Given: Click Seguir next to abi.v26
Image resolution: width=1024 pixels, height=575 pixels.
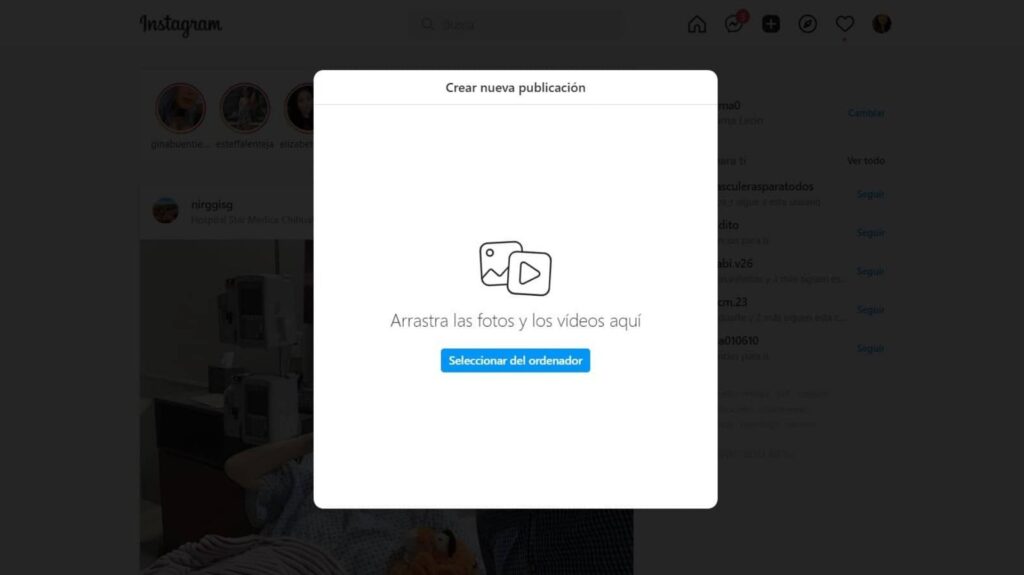Looking at the screenshot, I should 871,271.
